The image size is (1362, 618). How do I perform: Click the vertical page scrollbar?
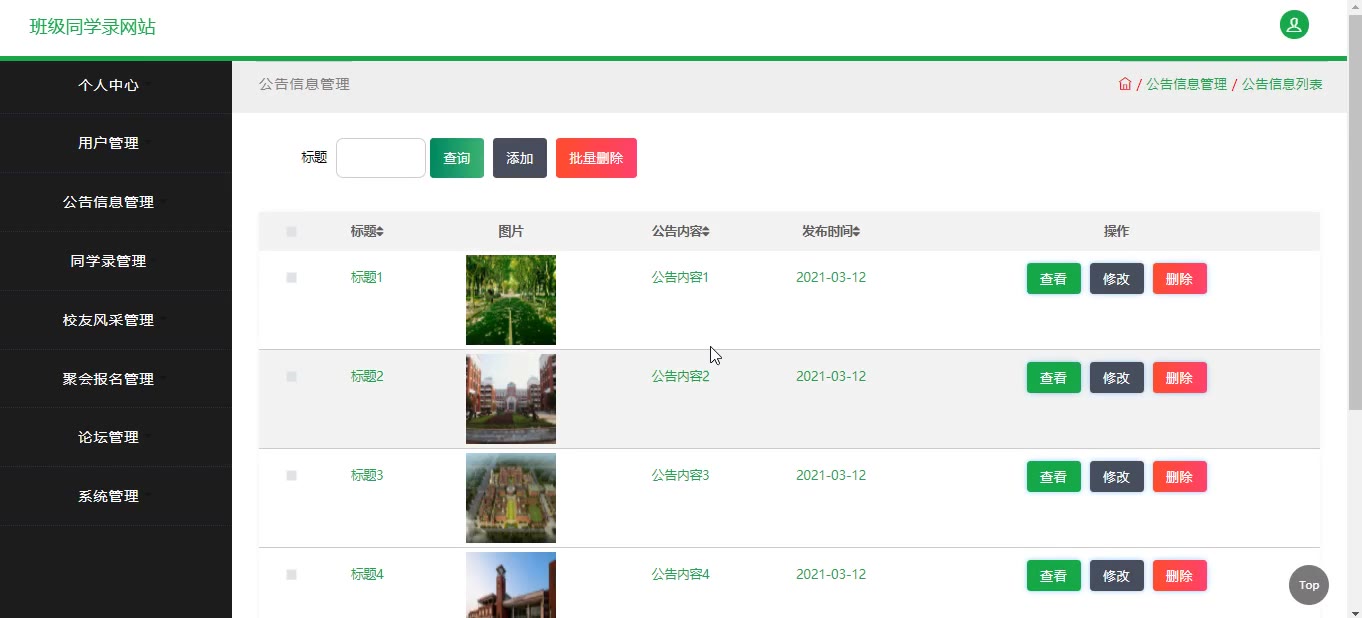coord(1355,213)
